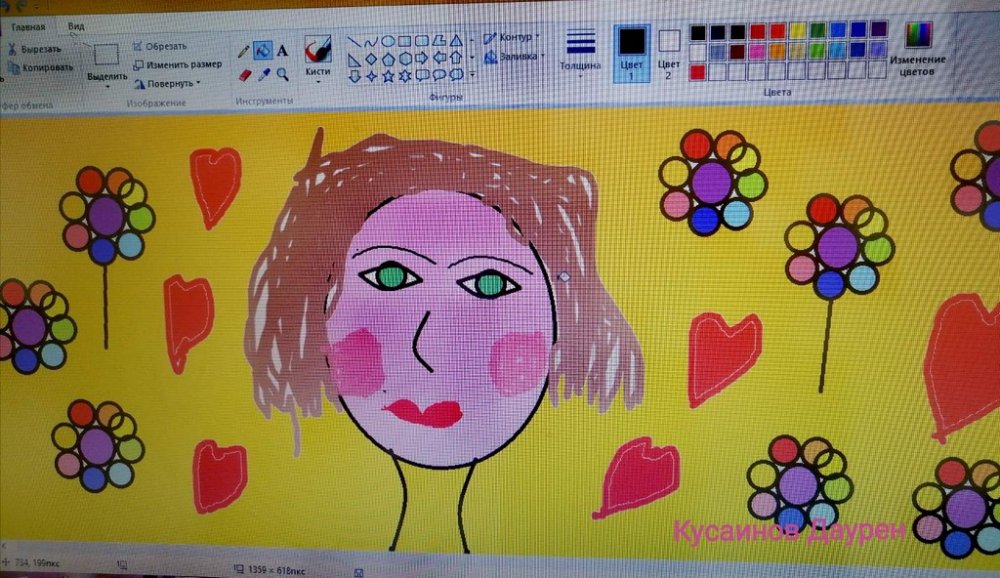Select the Text tool (A)
The image size is (1000, 578).
pos(282,50)
